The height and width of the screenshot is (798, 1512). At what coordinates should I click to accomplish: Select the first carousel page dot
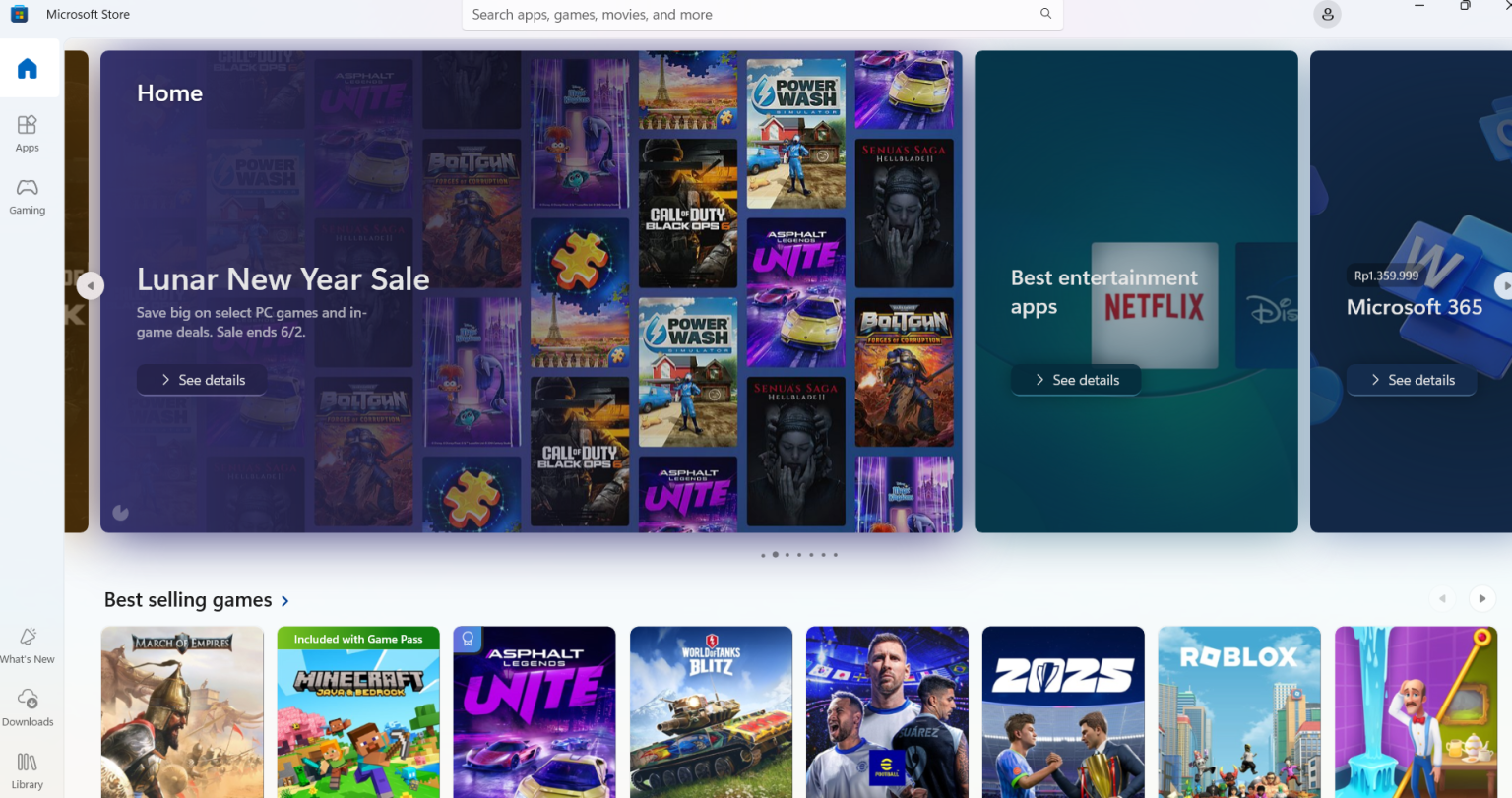pyautogui.click(x=763, y=555)
